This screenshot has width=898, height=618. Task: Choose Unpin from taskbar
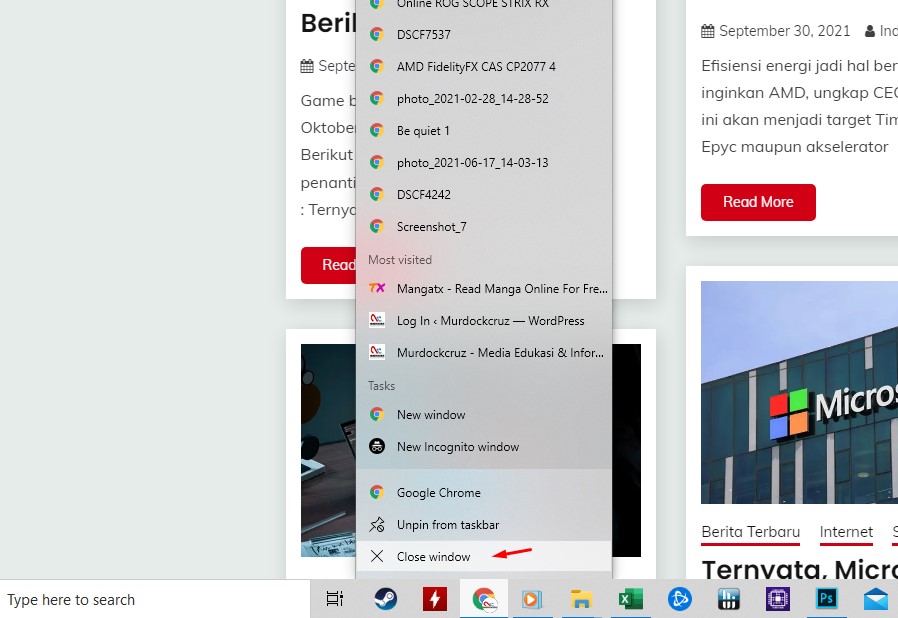(447, 524)
